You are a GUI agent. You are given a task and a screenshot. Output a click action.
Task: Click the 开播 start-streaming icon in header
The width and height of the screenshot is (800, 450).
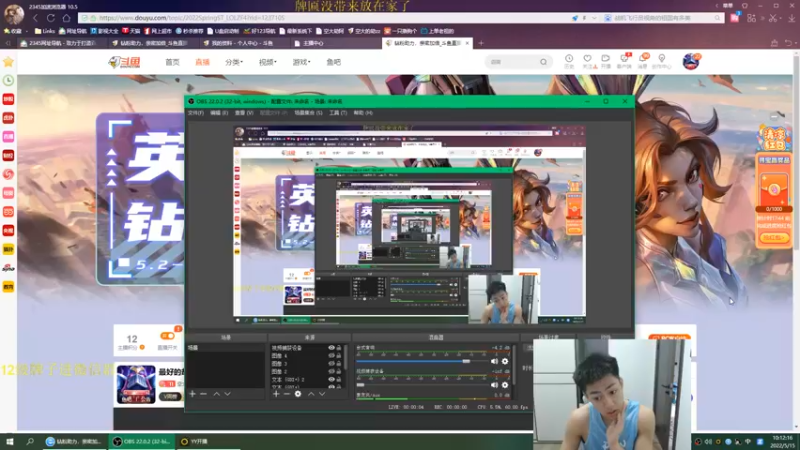tap(606, 61)
